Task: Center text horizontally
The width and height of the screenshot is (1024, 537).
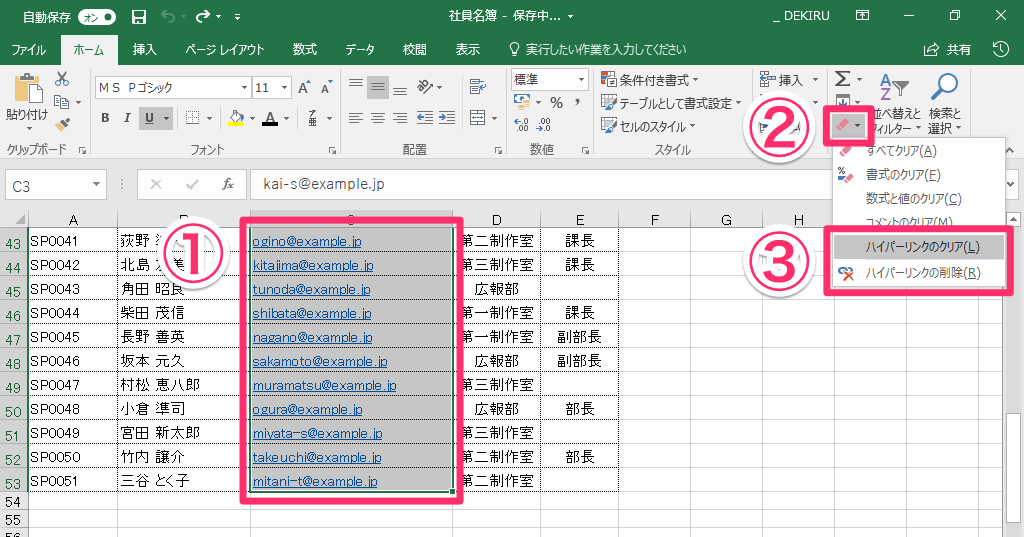Action: click(x=378, y=118)
